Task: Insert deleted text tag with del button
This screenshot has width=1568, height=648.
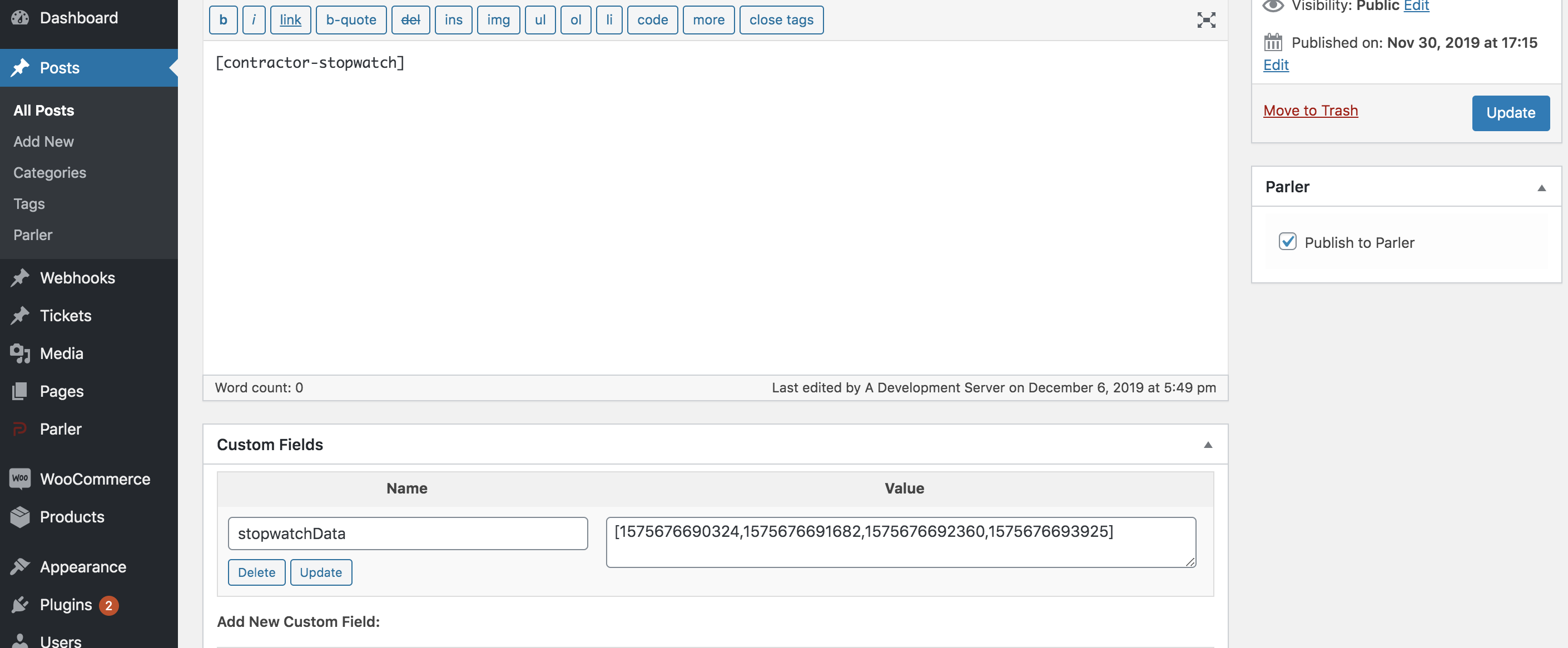Action: point(410,20)
